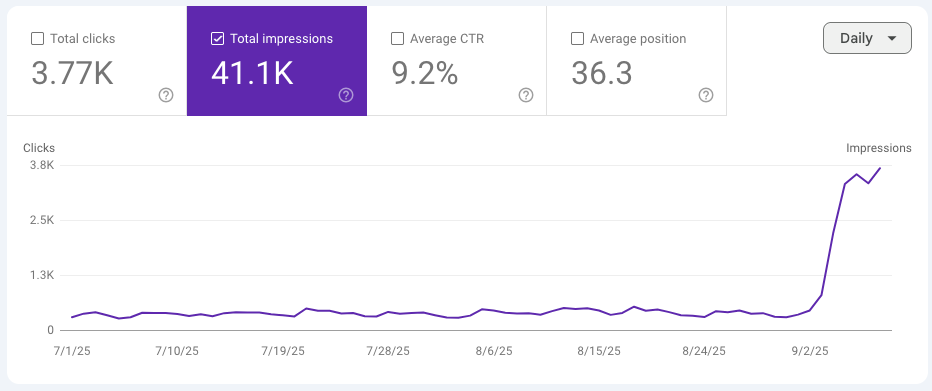Click the 7/1/25 date label on axis
This screenshot has width=932, height=391.
(x=72, y=351)
